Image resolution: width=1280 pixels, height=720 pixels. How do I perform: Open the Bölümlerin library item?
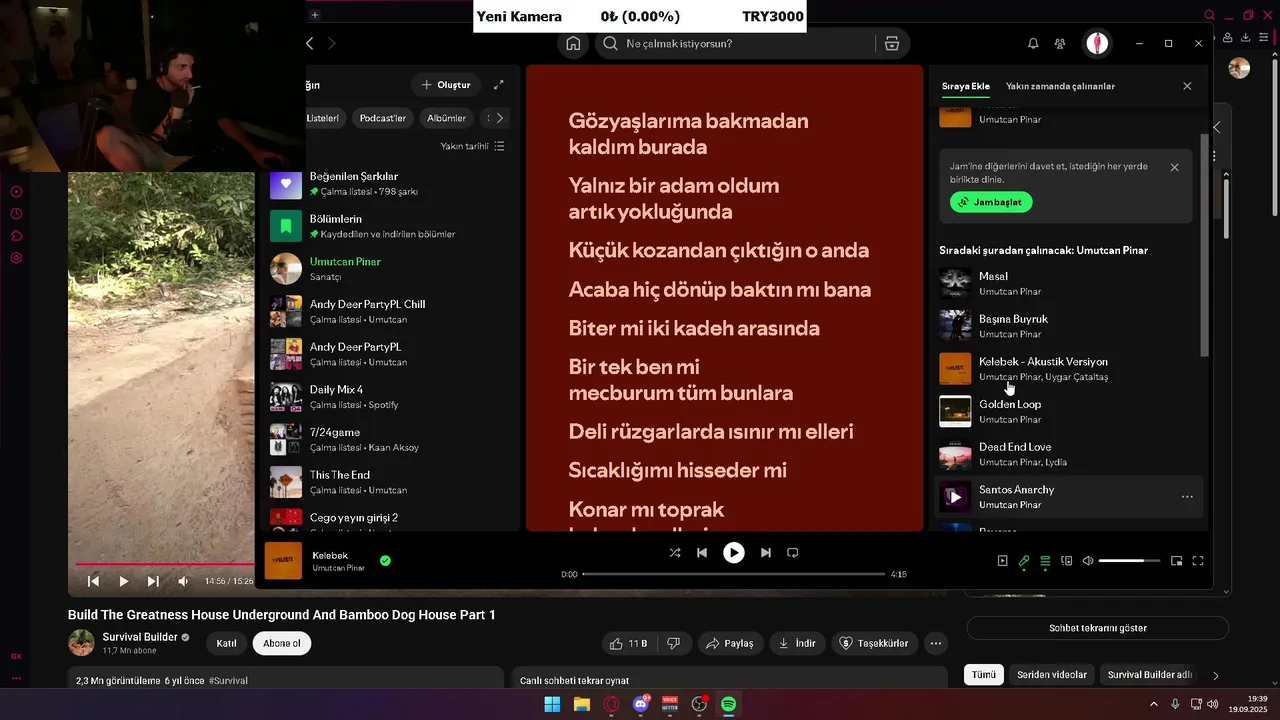pos(390,226)
